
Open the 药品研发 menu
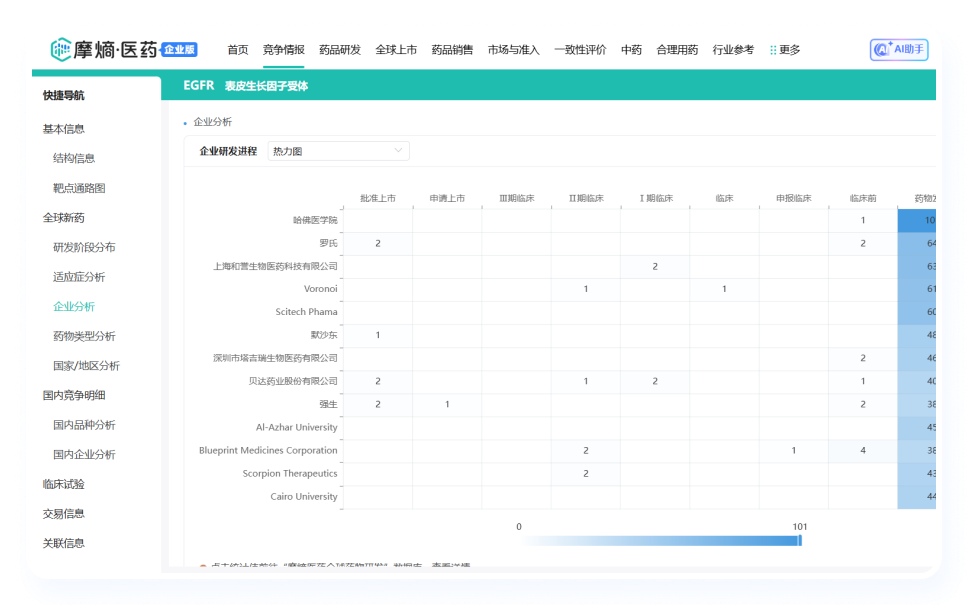(x=340, y=50)
